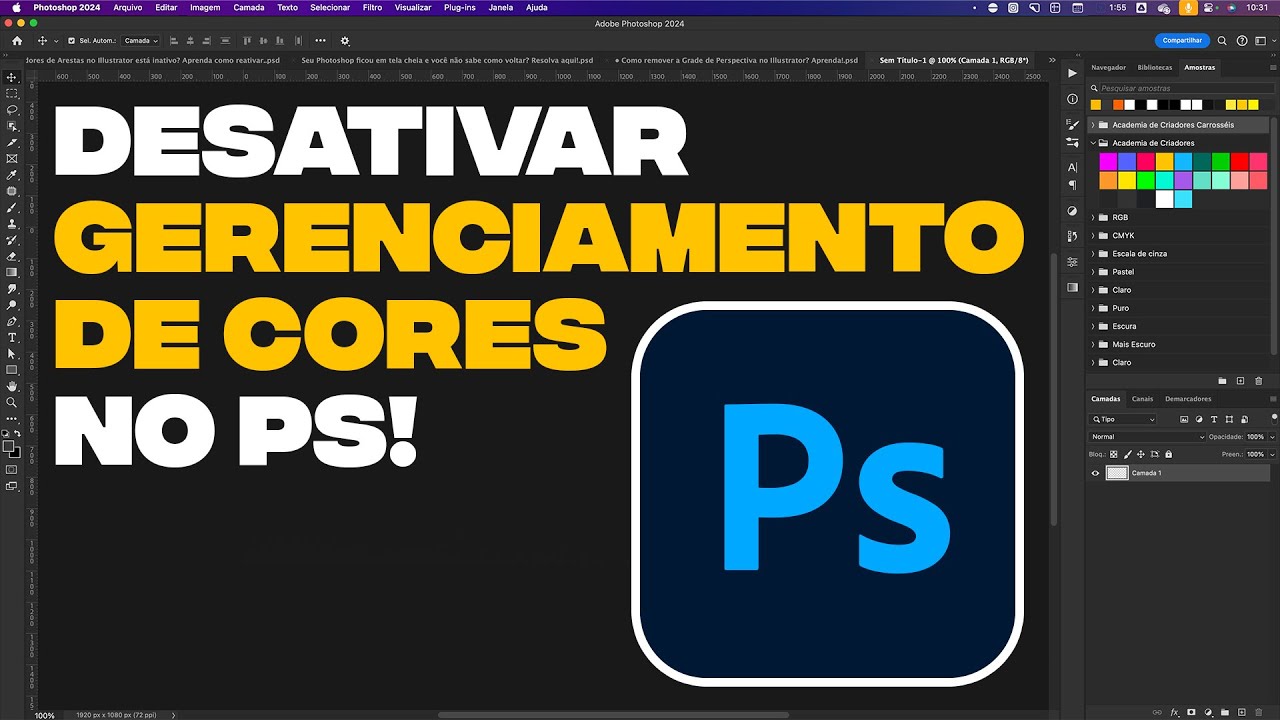1280x720 pixels.
Task: Create new adjustment layer icon
Action: [1209, 713]
